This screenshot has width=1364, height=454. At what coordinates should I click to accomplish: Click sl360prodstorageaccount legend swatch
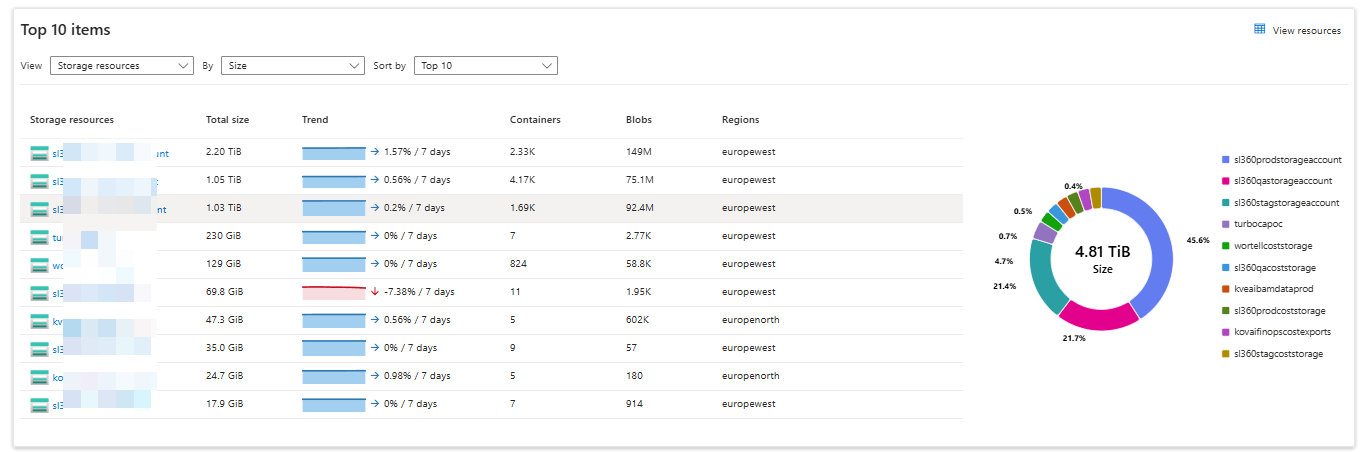[x=1226, y=160]
